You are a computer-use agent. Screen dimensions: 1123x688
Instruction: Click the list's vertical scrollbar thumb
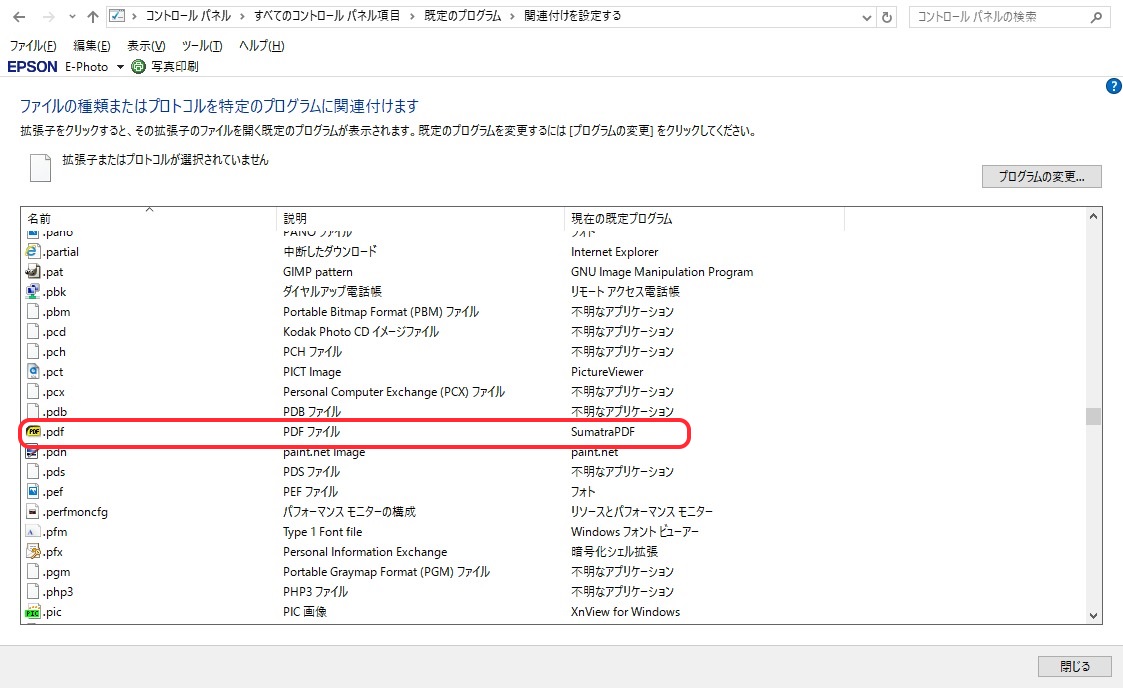(1093, 416)
